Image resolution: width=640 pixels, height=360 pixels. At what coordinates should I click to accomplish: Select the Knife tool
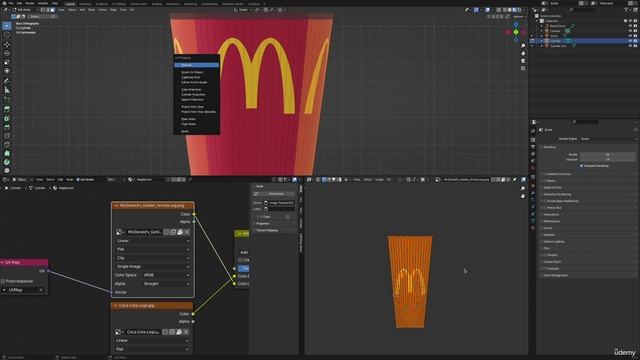tap(7, 144)
